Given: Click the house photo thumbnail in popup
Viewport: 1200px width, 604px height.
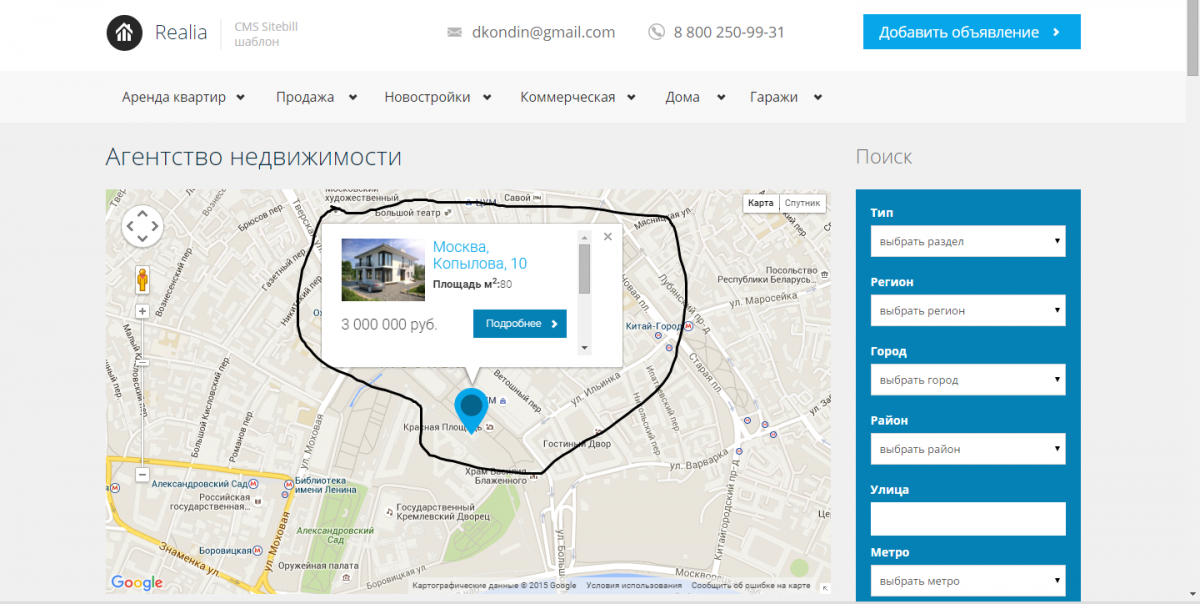Looking at the screenshot, I should (383, 269).
